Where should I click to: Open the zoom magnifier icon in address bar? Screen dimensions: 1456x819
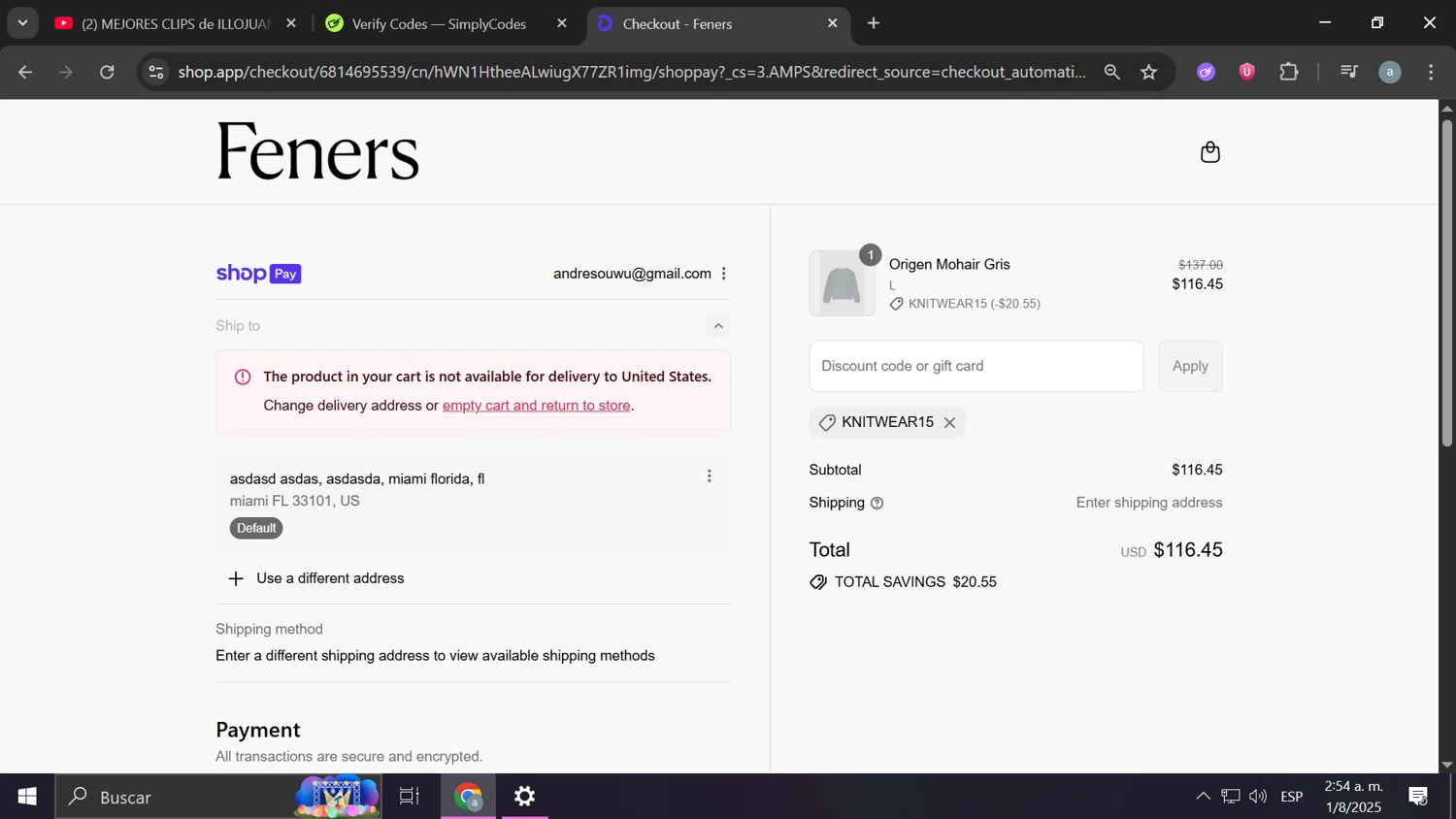pos(1112,72)
